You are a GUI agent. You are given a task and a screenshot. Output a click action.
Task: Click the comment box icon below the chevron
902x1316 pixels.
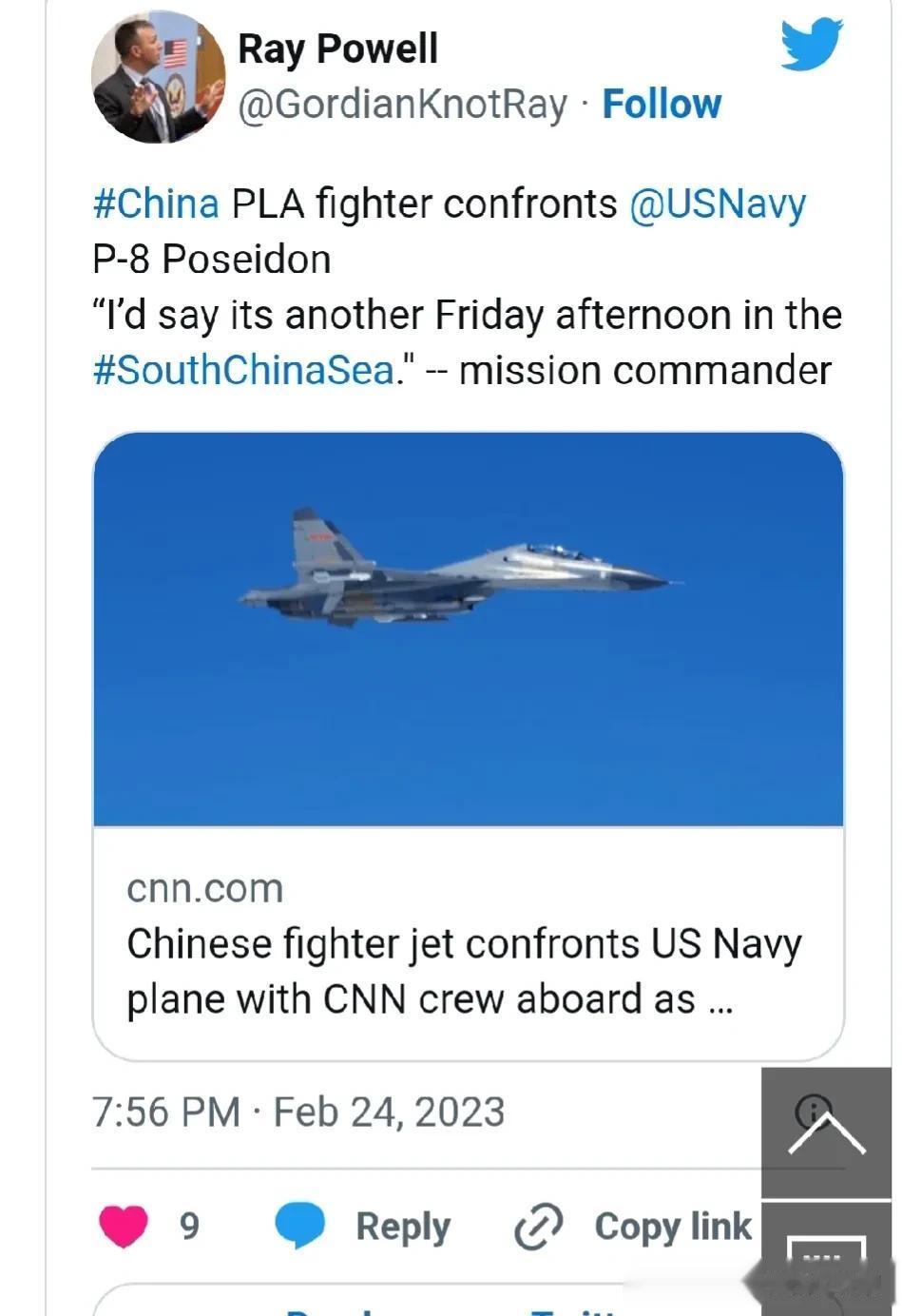pos(826,1255)
